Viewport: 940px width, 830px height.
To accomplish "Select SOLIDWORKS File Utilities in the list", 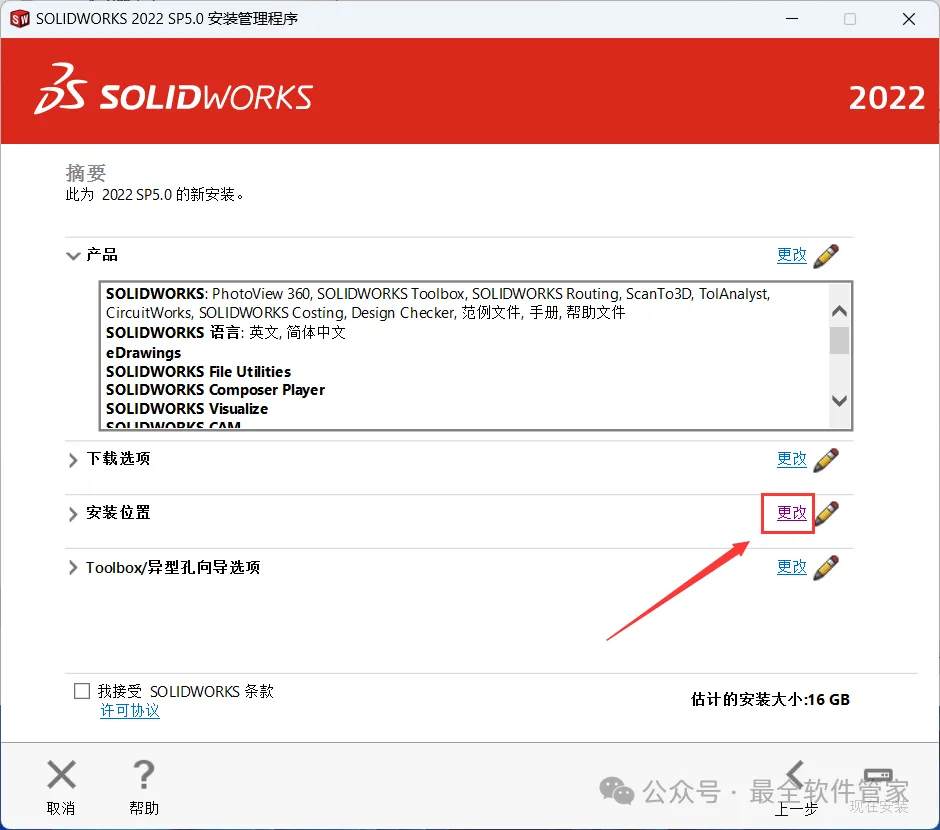I will (198, 372).
